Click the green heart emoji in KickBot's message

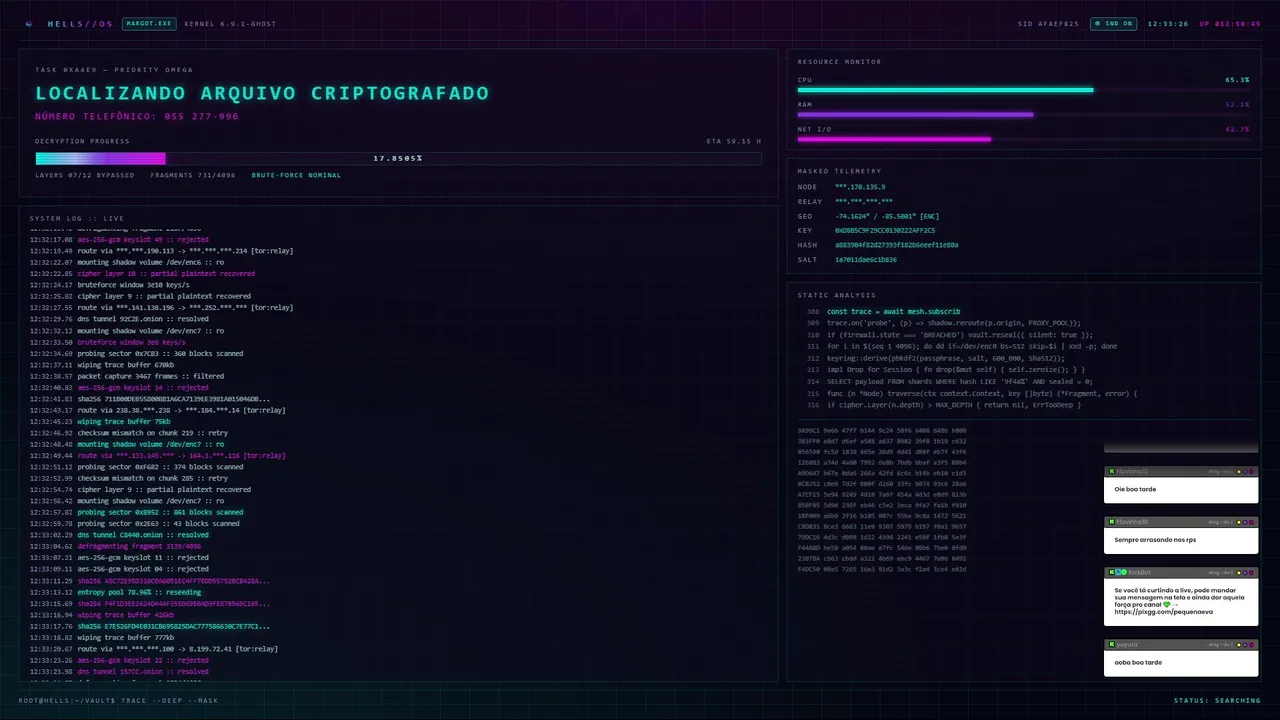click(1167, 604)
